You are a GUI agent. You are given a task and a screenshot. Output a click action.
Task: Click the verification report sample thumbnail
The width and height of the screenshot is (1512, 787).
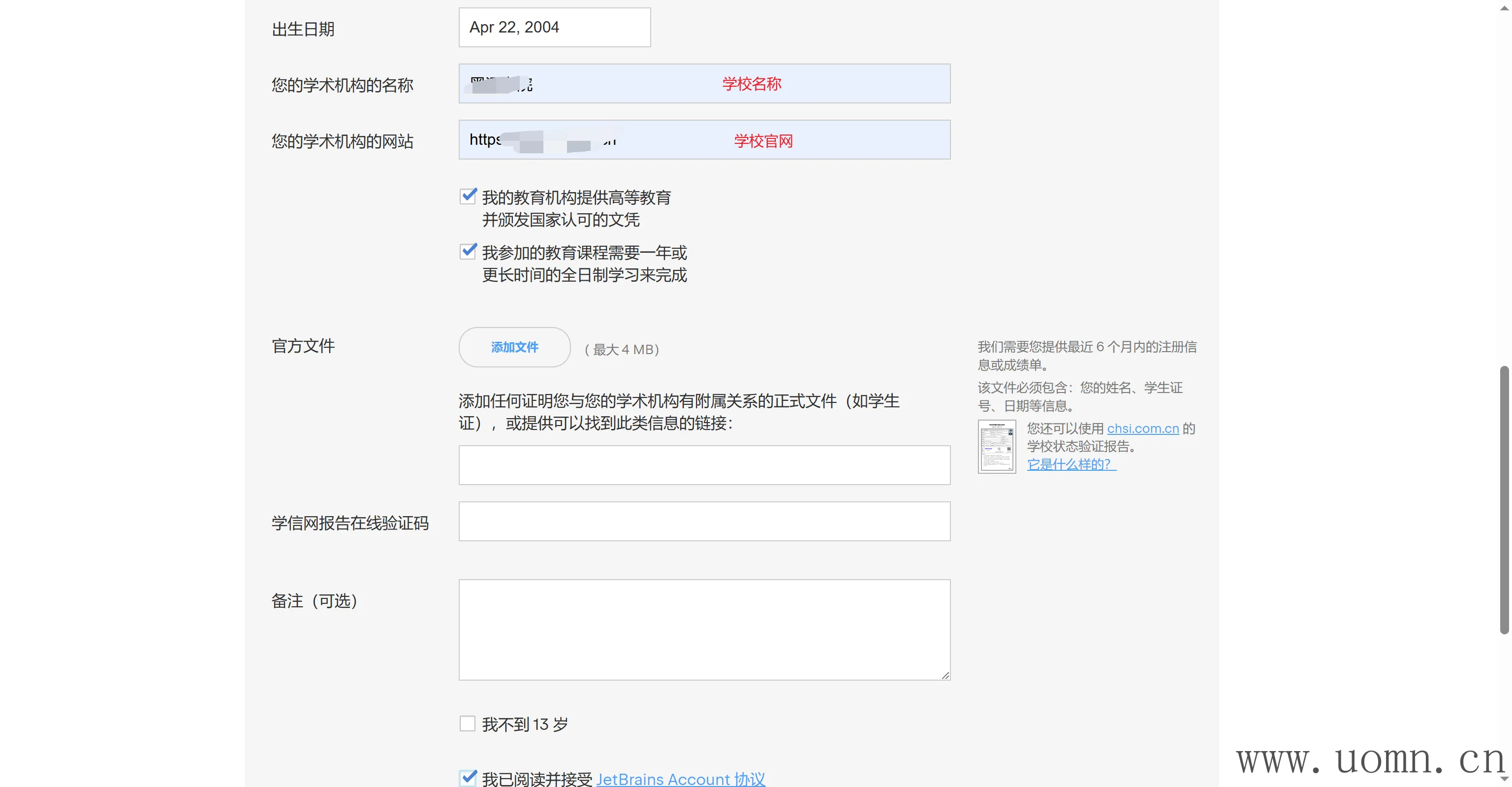tap(996, 446)
